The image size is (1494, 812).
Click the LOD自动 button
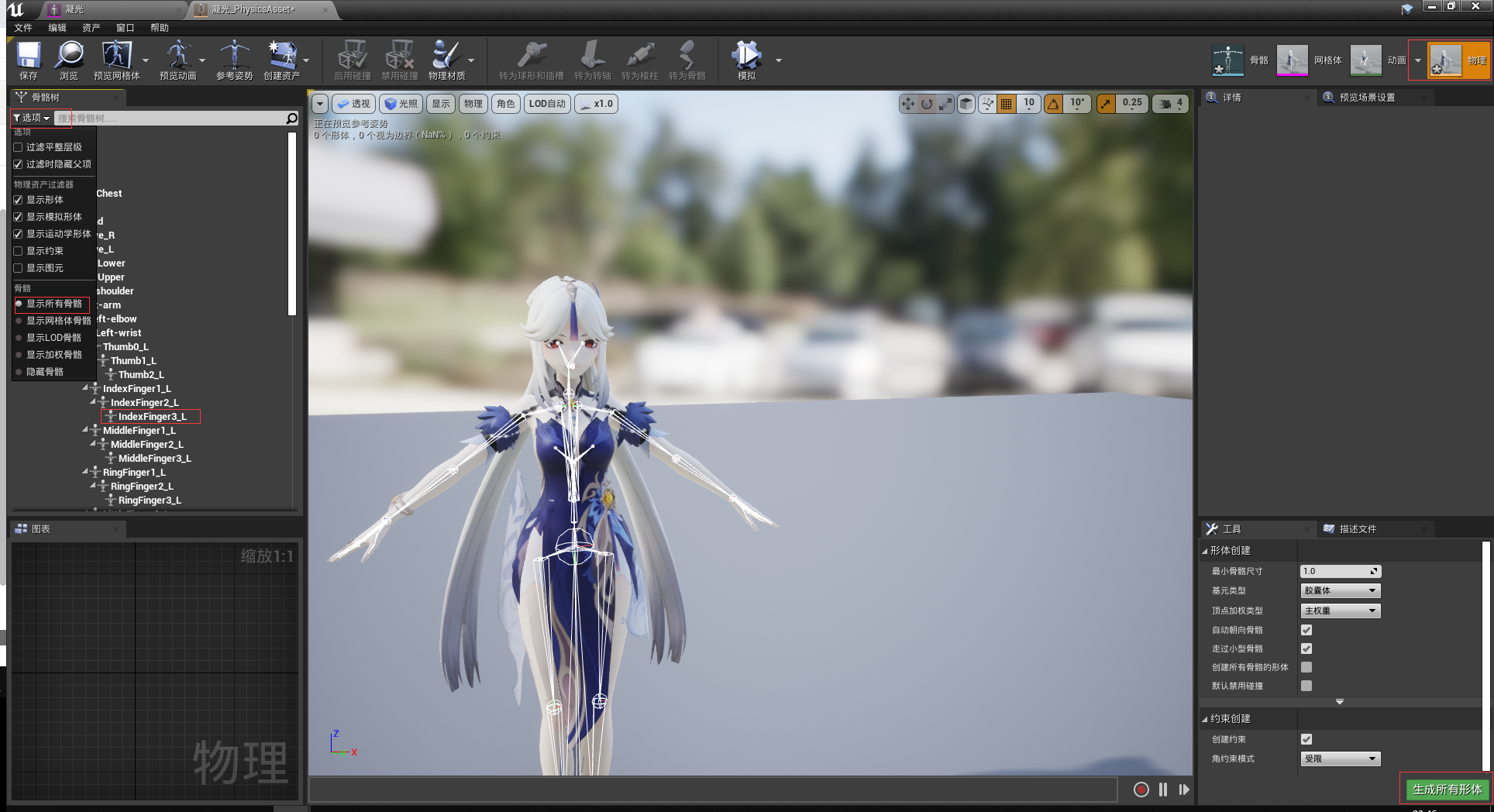click(547, 104)
